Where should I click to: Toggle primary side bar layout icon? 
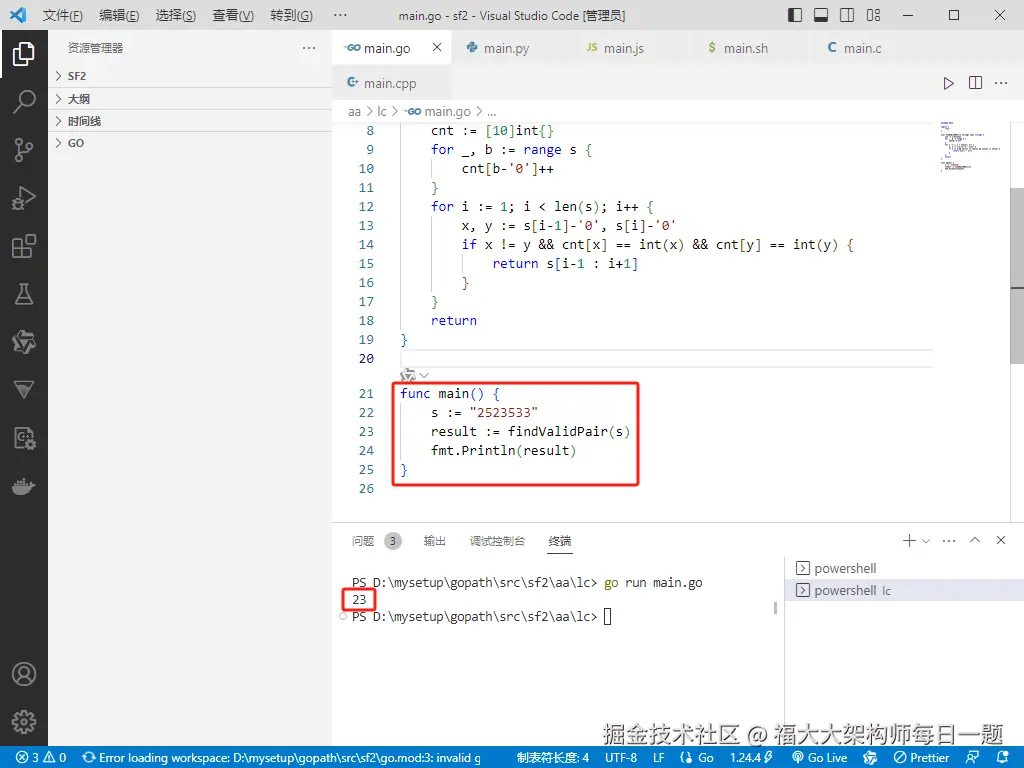click(795, 15)
